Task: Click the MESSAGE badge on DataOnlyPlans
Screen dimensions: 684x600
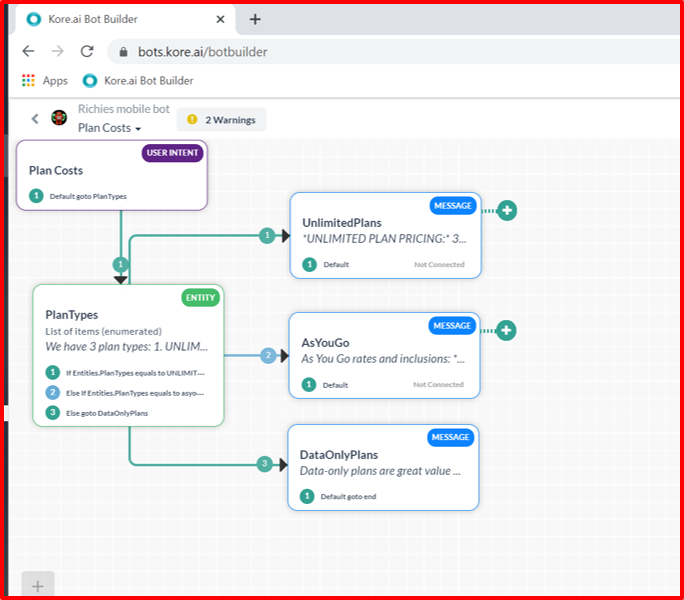Action: (451, 437)
